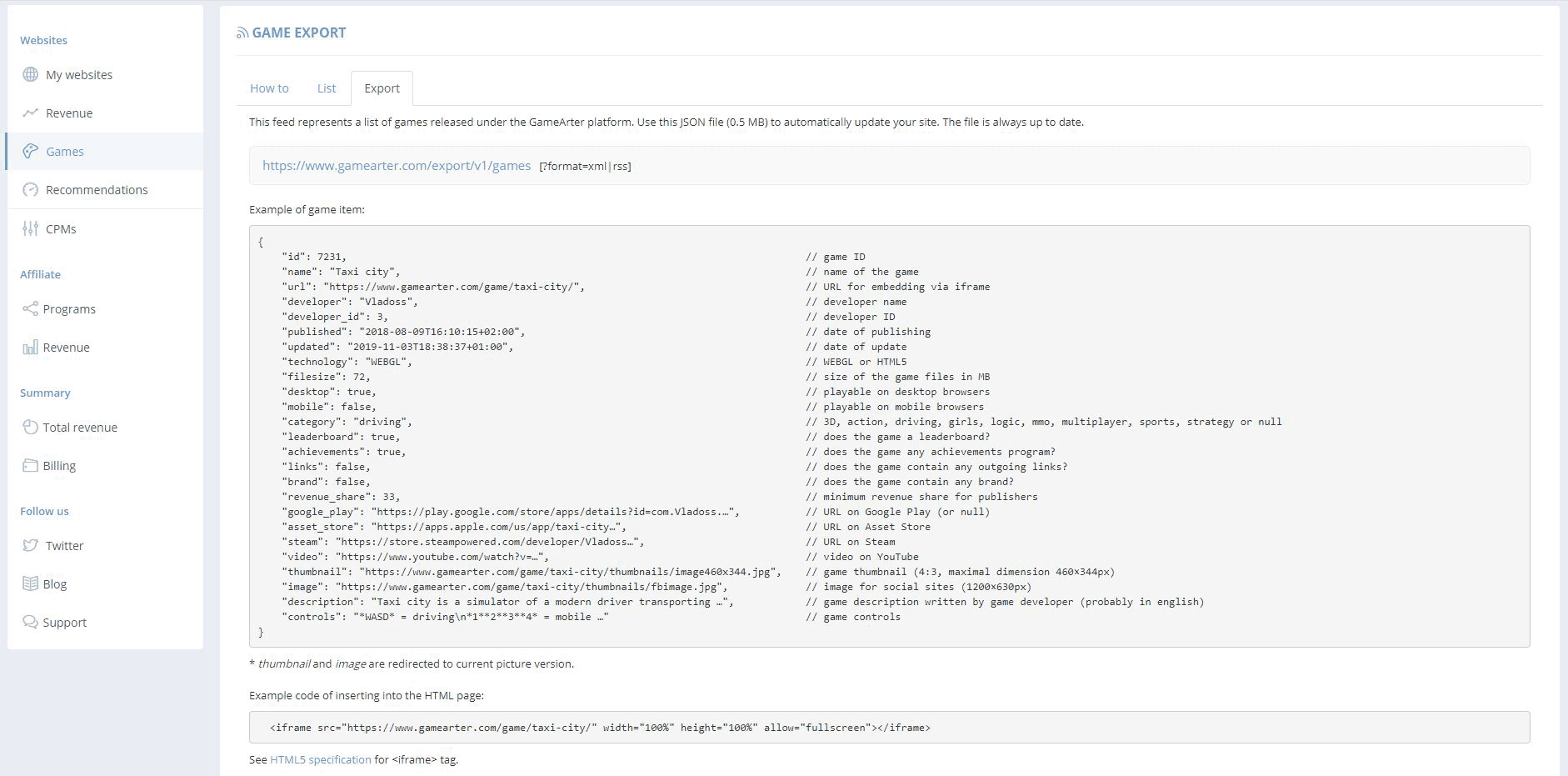The image size is (1568, 776).
Task: Click the "steam" URL line
Action: click(x=463, y=542)
